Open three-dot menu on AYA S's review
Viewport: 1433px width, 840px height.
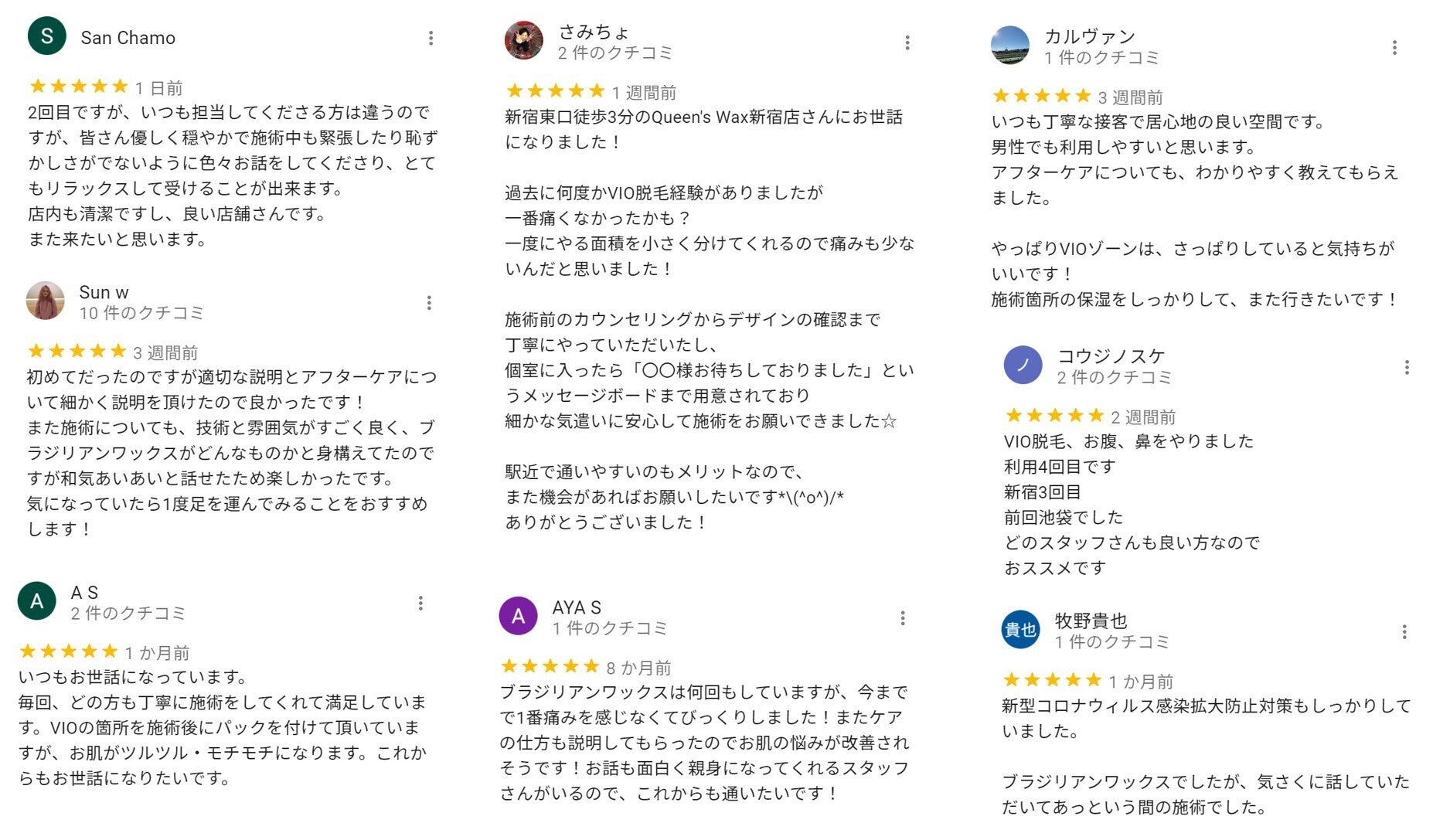(903, 617)
